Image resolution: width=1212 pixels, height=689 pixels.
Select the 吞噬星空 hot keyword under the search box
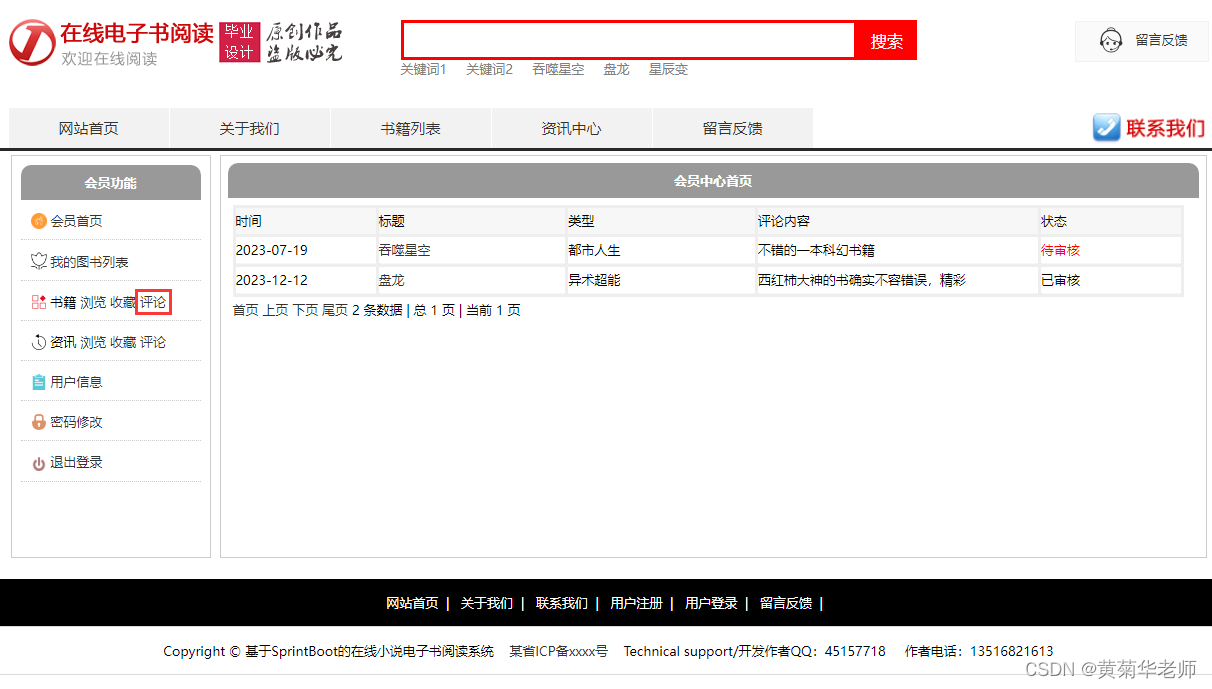558,69
